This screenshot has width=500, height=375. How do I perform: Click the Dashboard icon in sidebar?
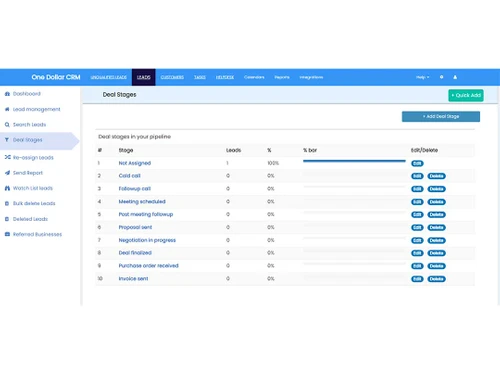click(x=7, y=94)
